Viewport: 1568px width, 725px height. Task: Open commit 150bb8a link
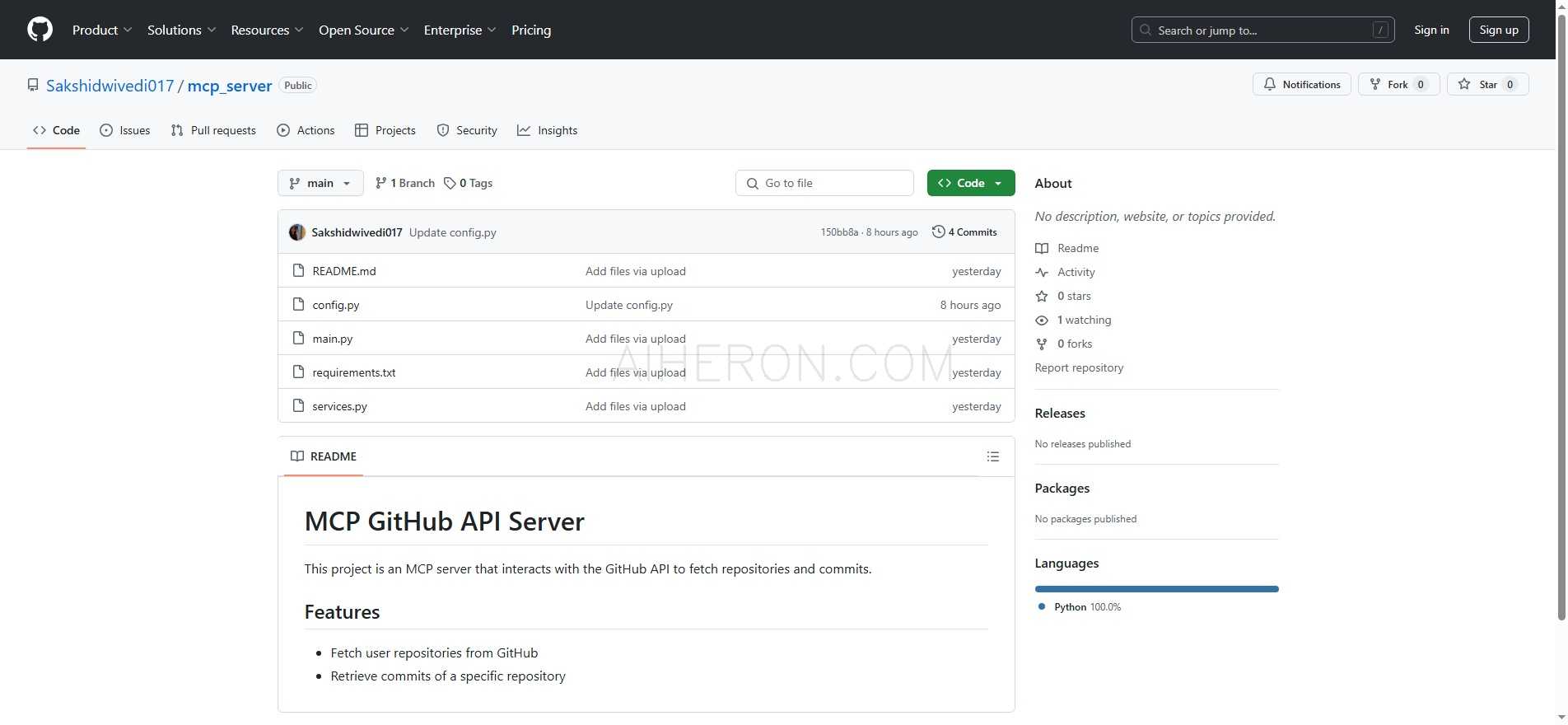[x=839, y=232]
